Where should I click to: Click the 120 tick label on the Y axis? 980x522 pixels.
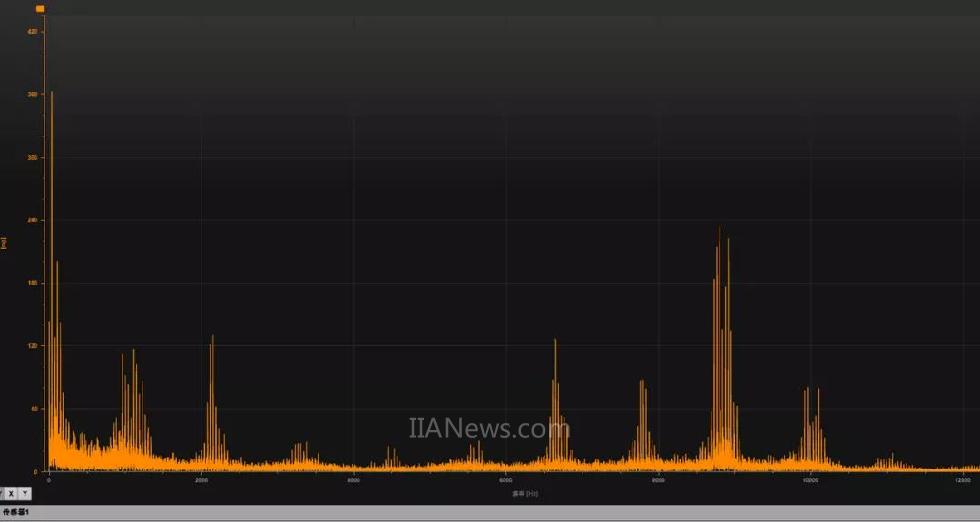pos(32,346)
